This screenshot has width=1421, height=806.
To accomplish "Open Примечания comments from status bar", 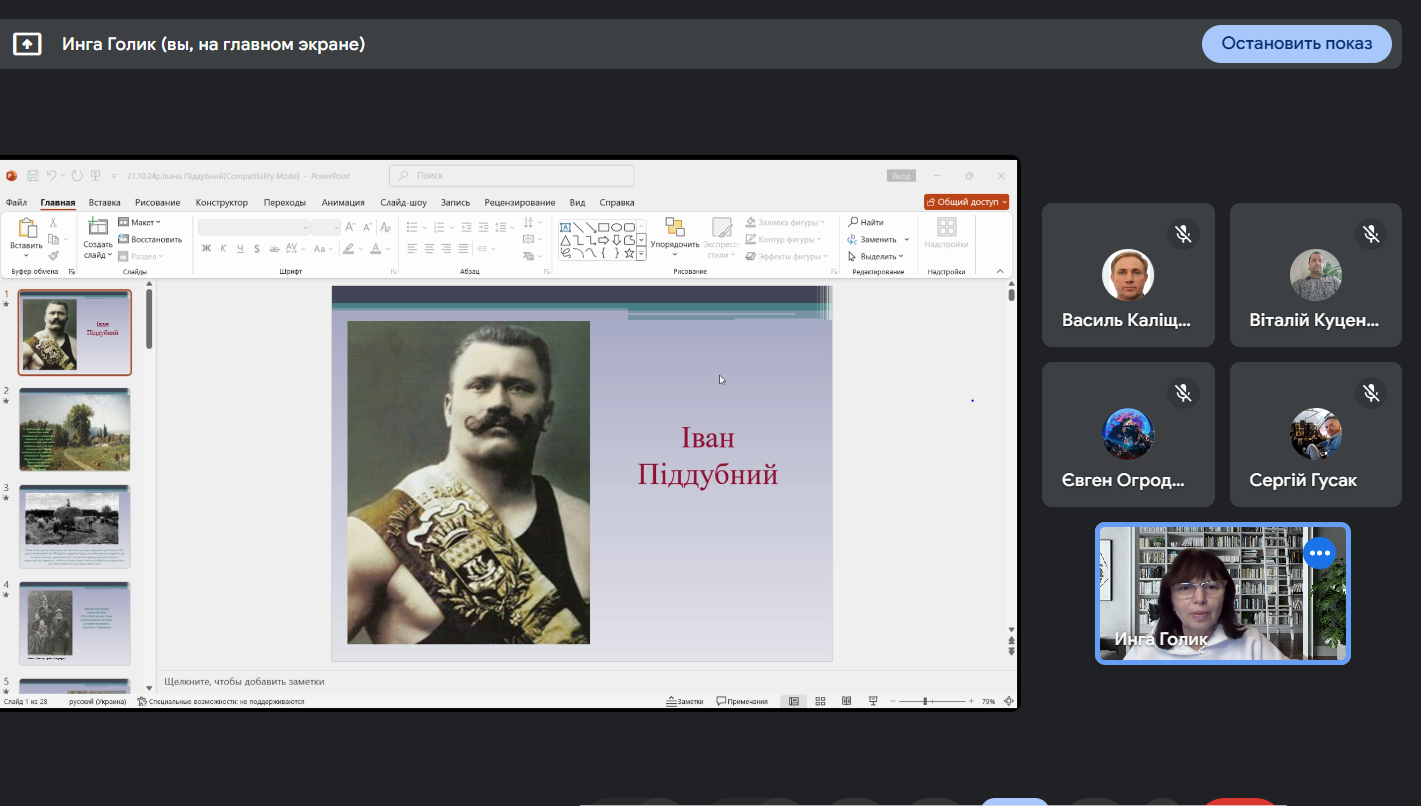I will coord(742,701).
